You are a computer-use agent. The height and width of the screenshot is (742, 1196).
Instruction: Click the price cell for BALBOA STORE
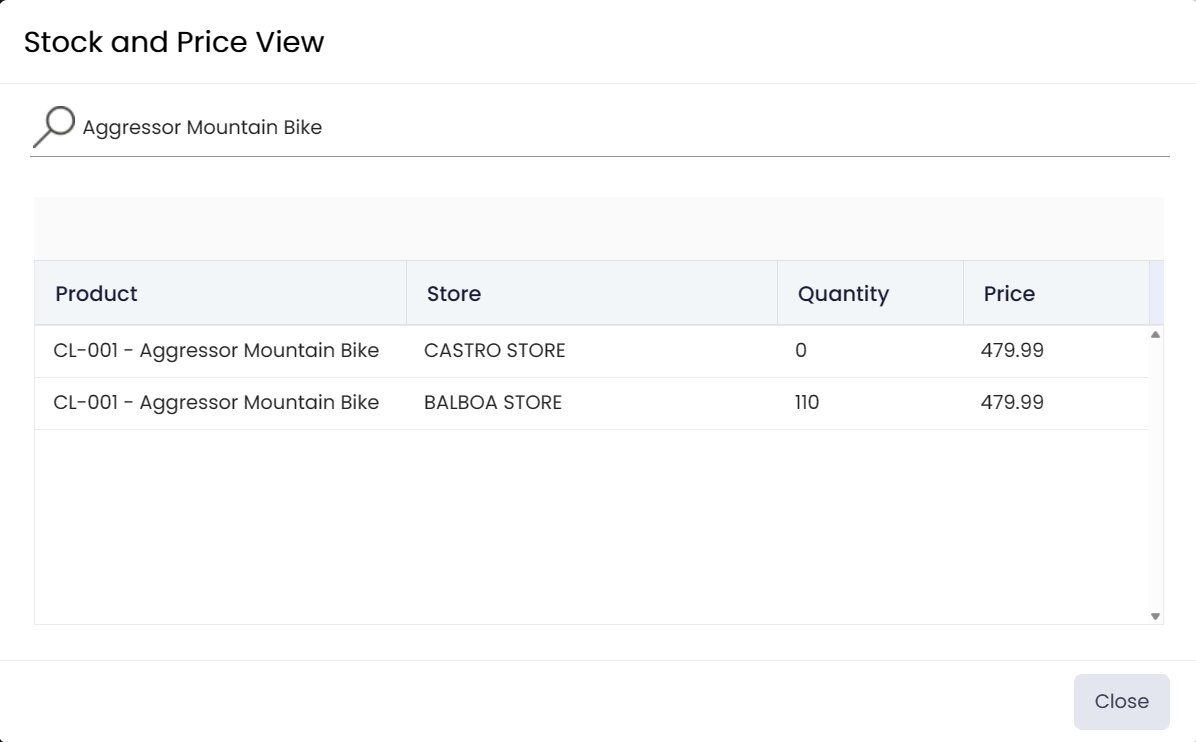pyautogui.click(x=1013, y=403)
